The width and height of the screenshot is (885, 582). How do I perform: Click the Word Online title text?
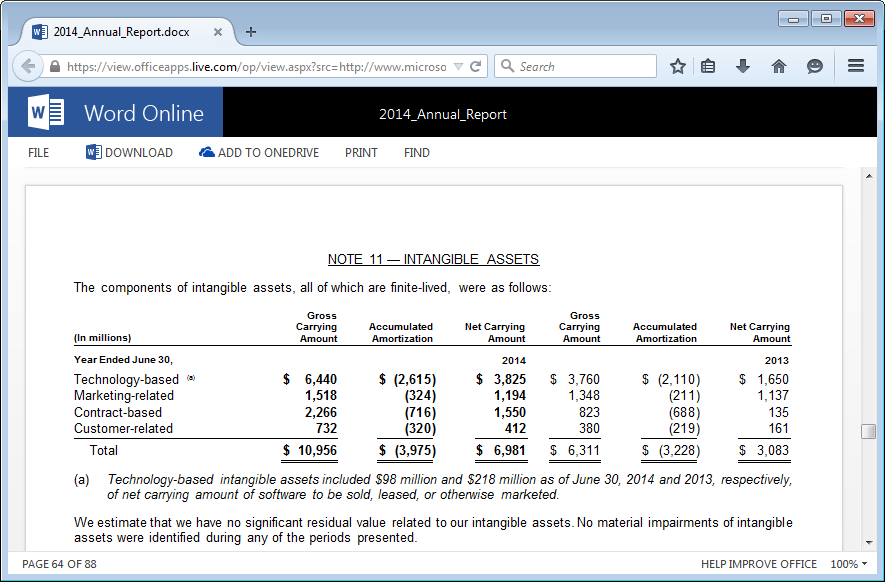[x=144, y=113]
